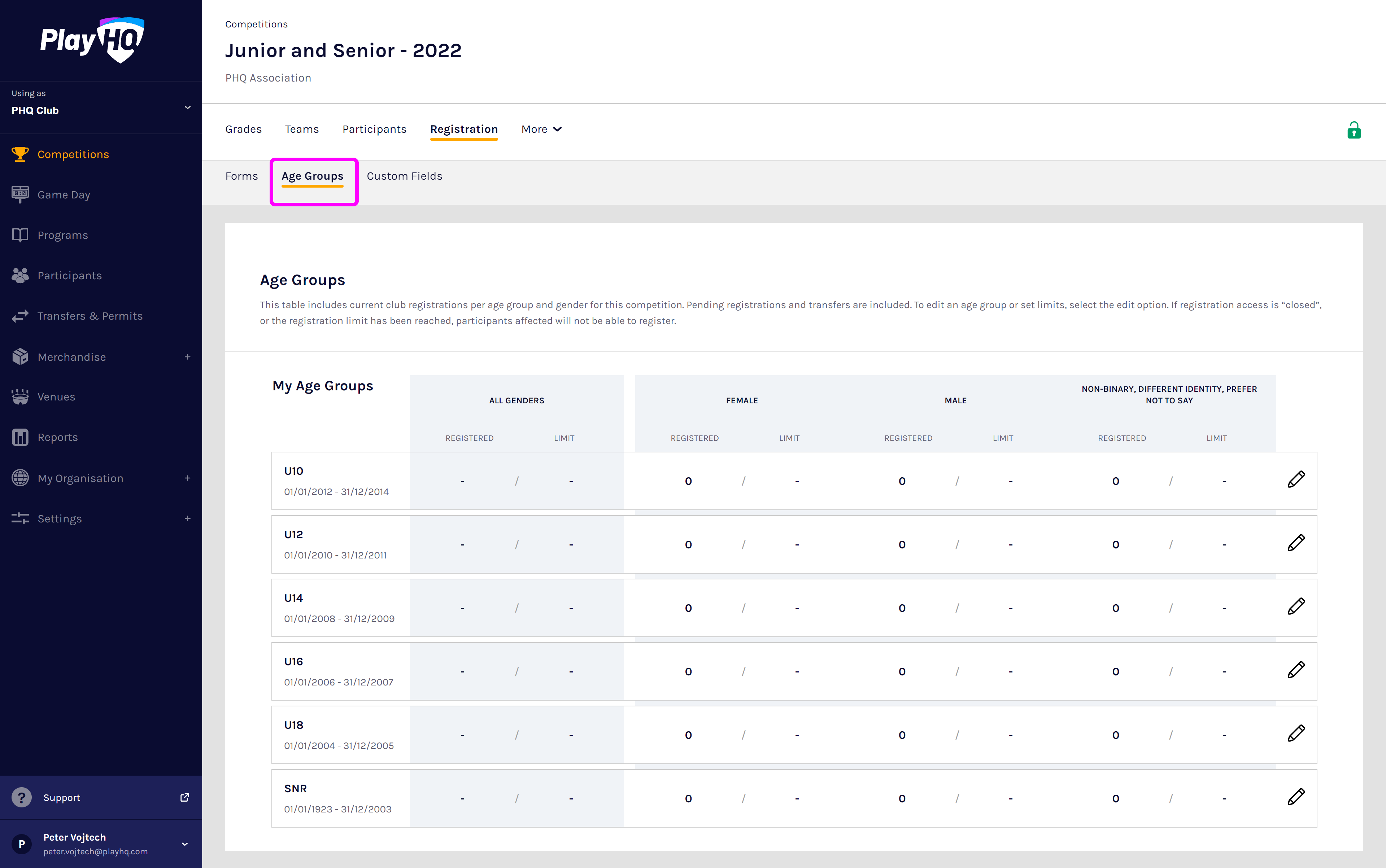
Task: Open Game Day from sidebar
Action: click(63, 194)
